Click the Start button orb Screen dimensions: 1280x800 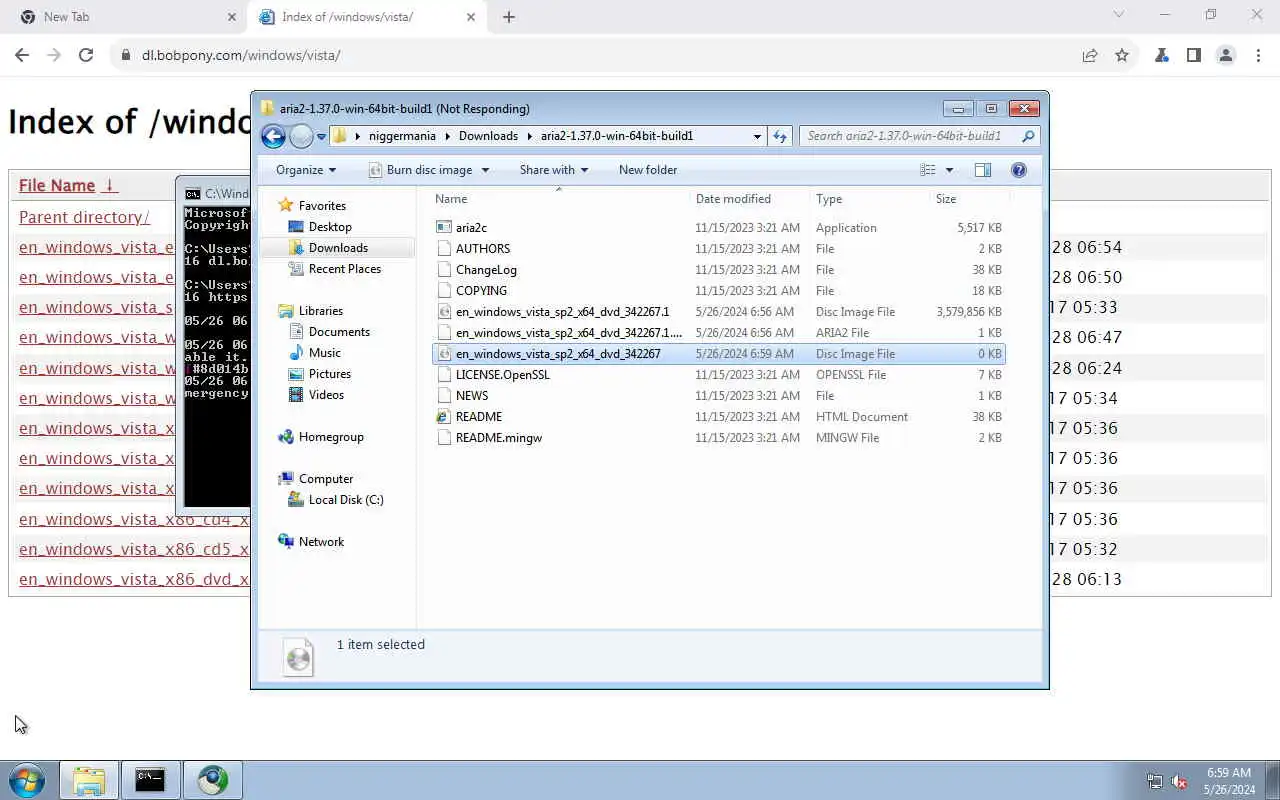click(26, 780)
